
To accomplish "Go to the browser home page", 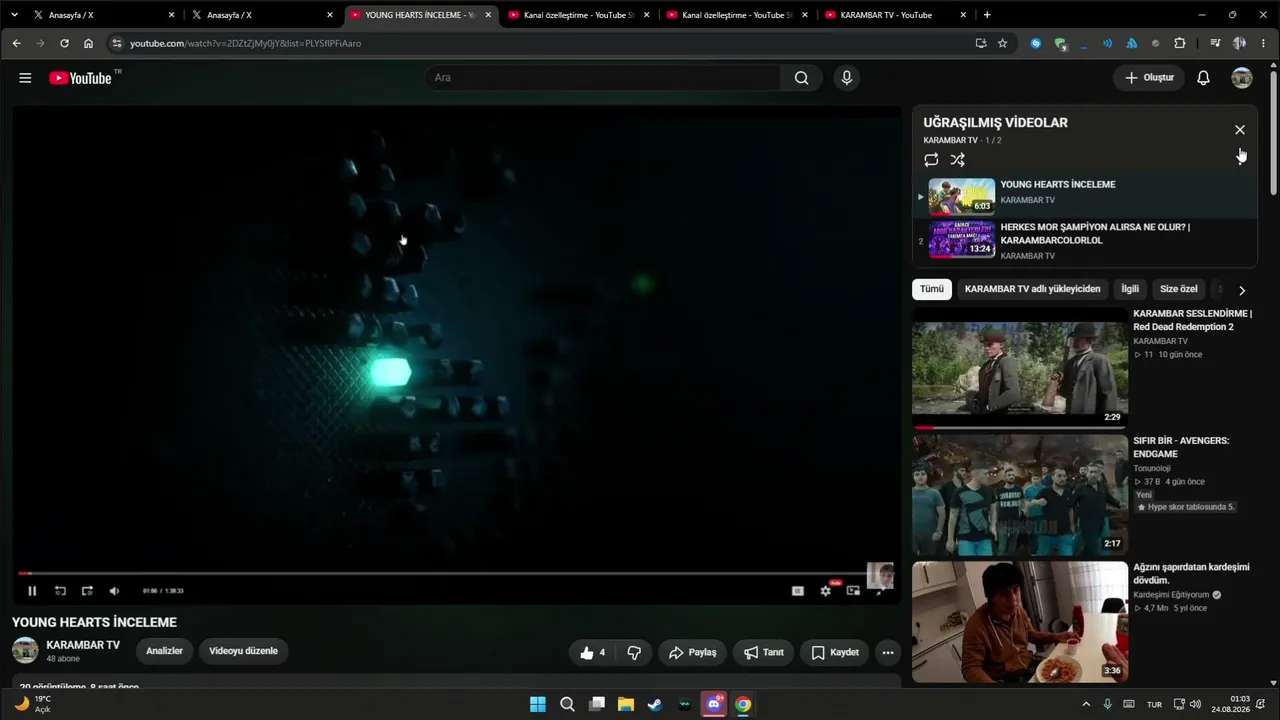I will (x=88, y=44).
